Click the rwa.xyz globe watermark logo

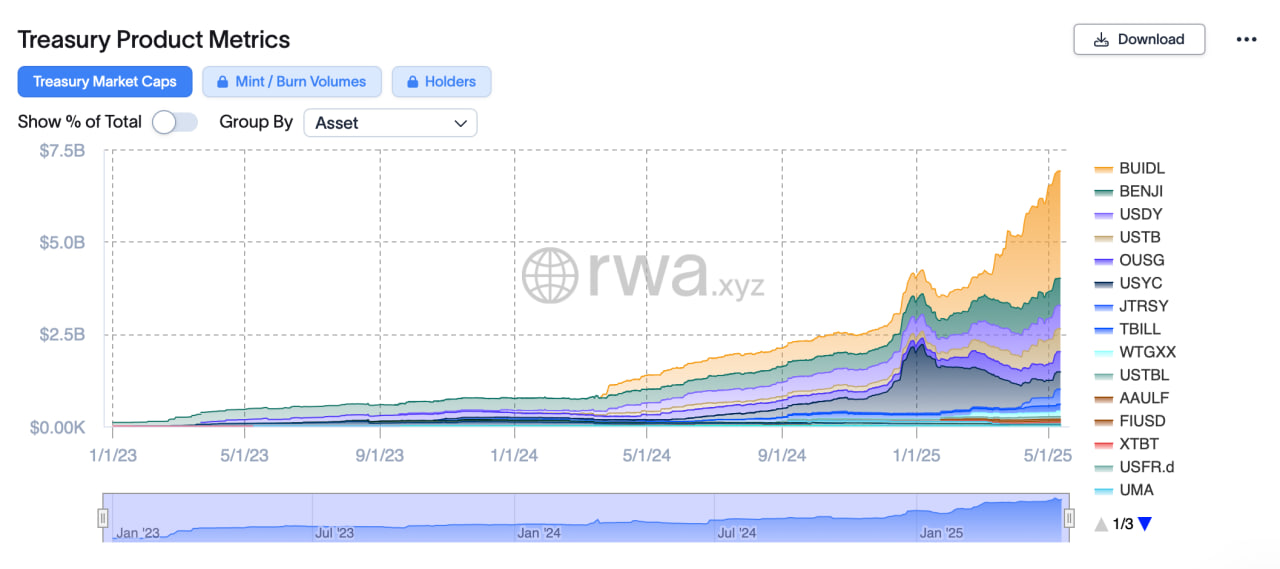click(550, 273)
